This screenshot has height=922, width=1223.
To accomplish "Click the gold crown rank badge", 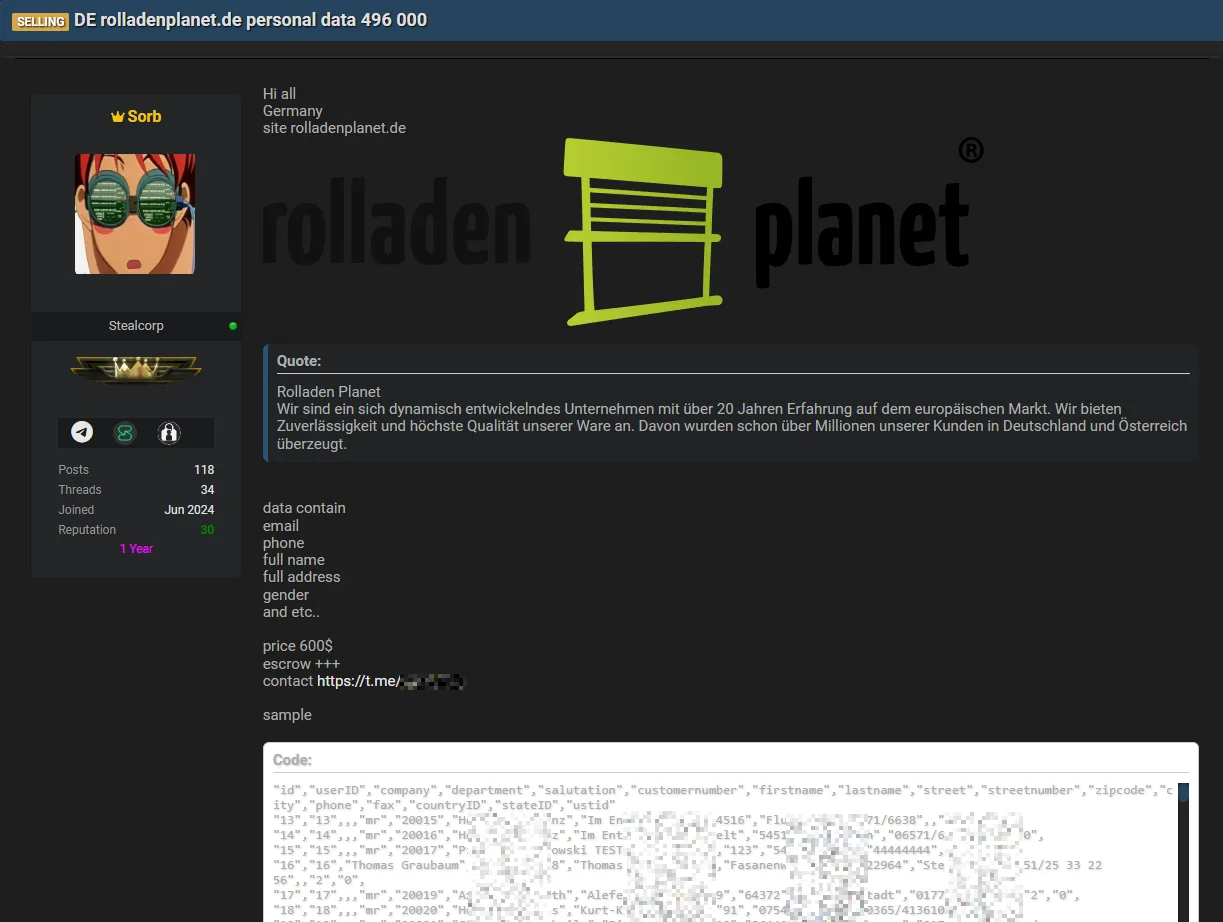I will (136, 371).
